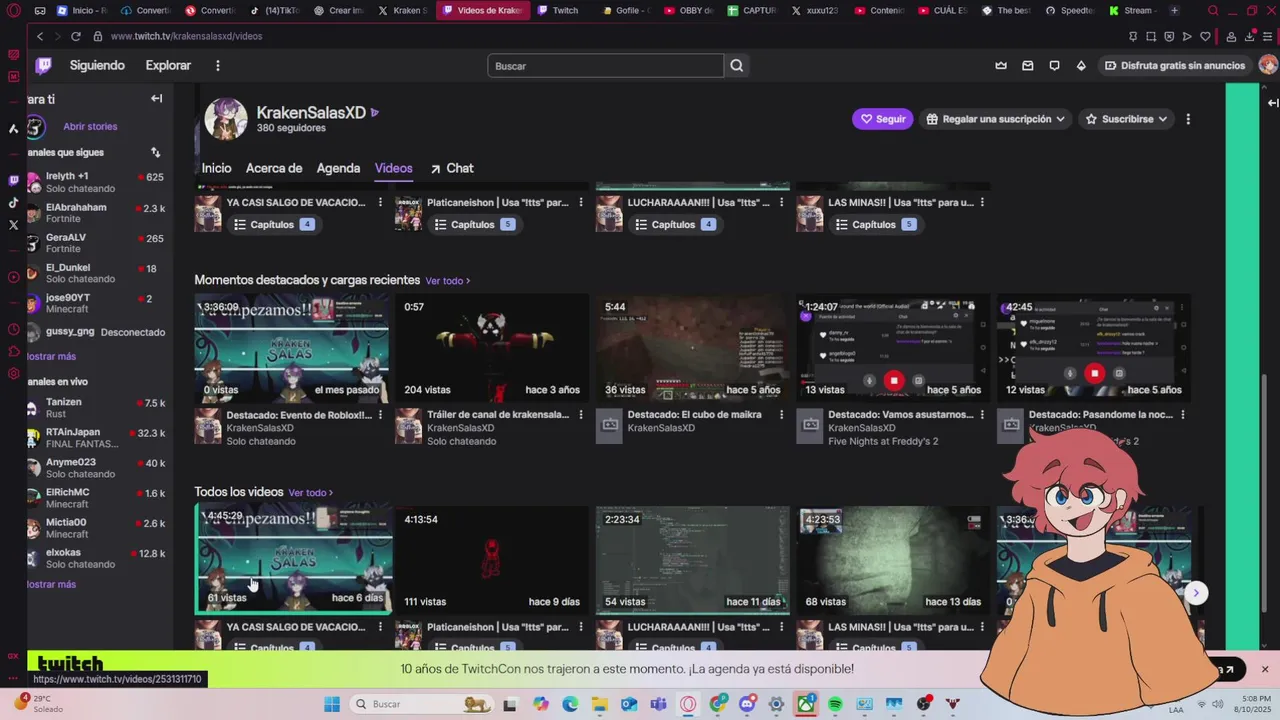
Task: Expand 'Ver todo' for Momentos destacados
Action: click(447, 281)
